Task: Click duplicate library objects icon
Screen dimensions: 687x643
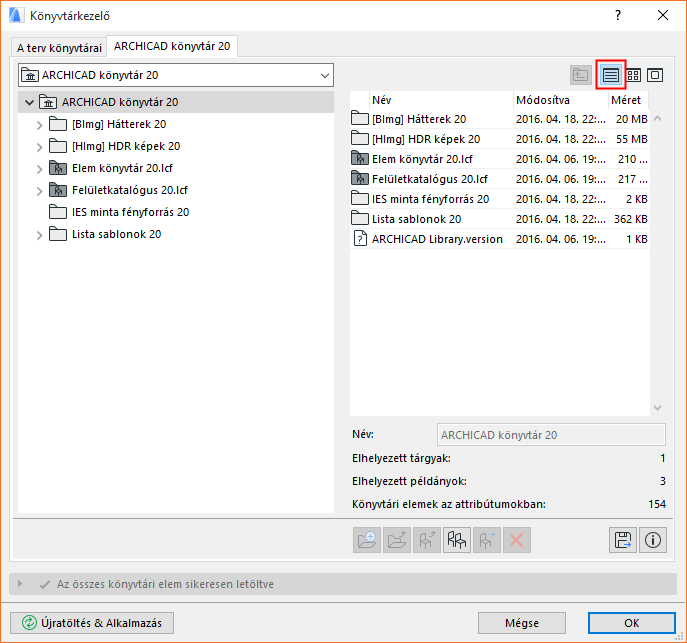Action: point(457,540)
